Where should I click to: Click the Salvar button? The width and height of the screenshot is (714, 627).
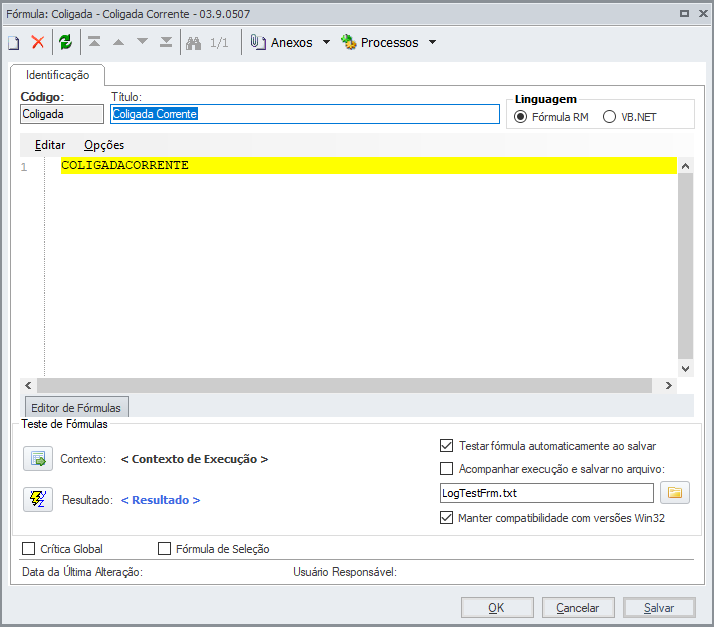coord(659,607)
